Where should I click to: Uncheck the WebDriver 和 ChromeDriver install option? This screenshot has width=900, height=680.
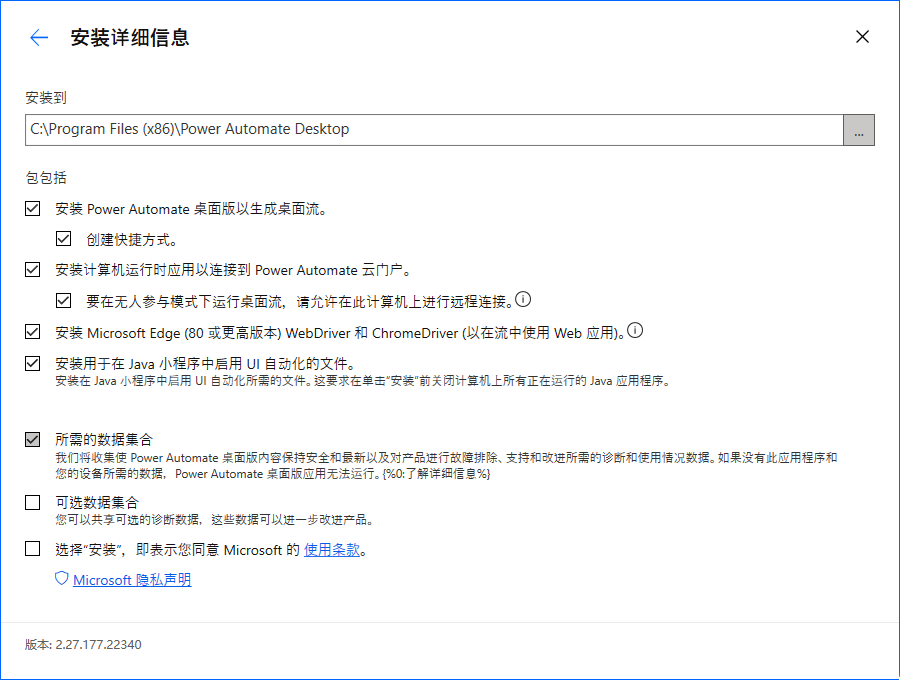pyautogui.click(x=33, y=331)
